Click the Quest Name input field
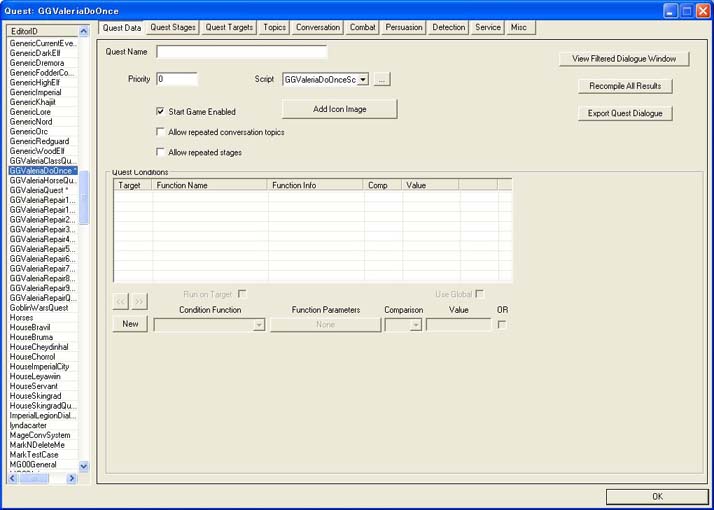 click(x=241, y=52)
